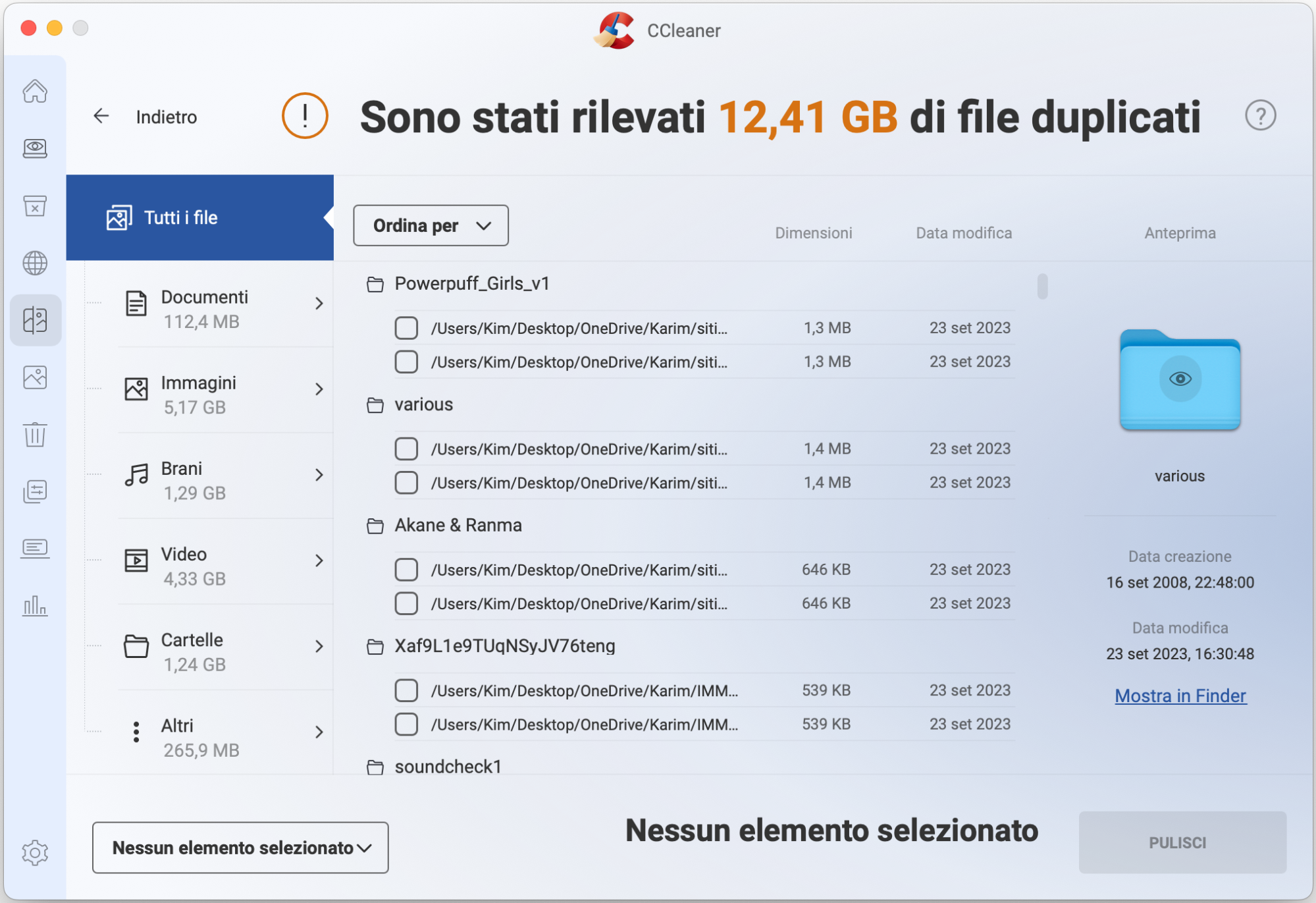Expand the Video category chevron
Image resolution: width=1316 pixels, height=903 pixels.
319,561
